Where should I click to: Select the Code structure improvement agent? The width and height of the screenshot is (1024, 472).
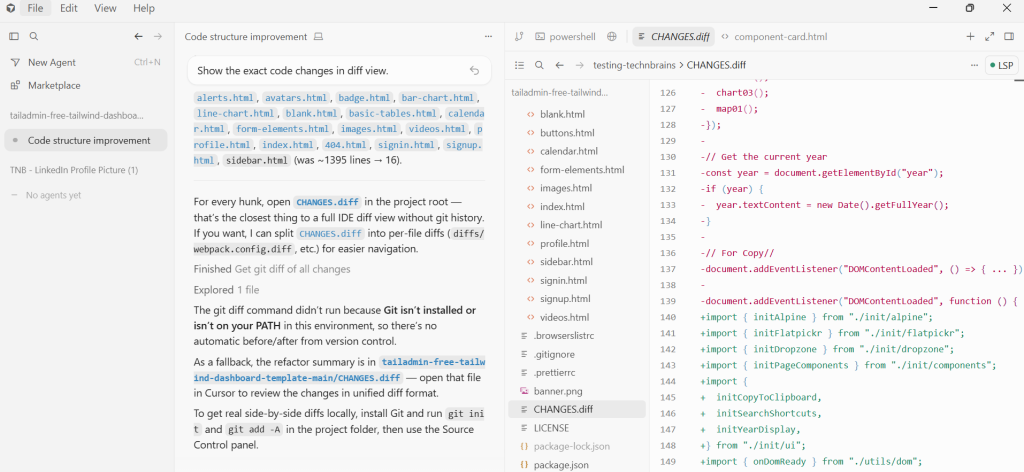pyautogui.click(x=86, y=140)
